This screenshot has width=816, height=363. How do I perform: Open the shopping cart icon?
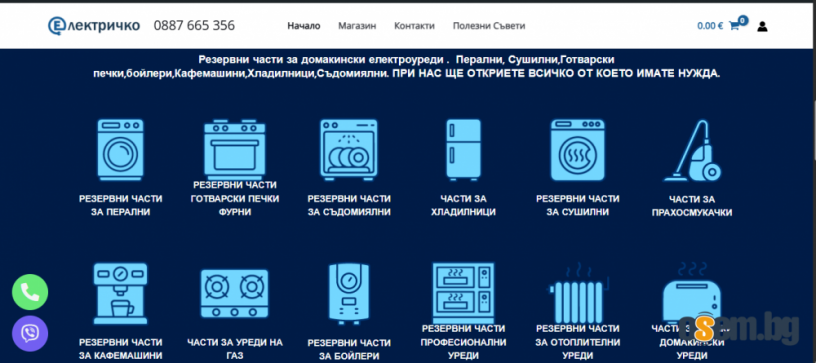[734, 26]
